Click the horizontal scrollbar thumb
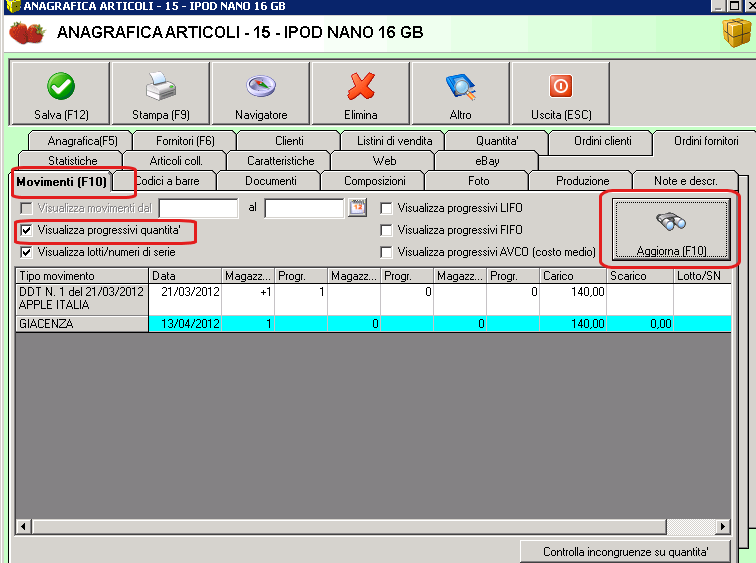The image size is (756, 563). (349, 526)
